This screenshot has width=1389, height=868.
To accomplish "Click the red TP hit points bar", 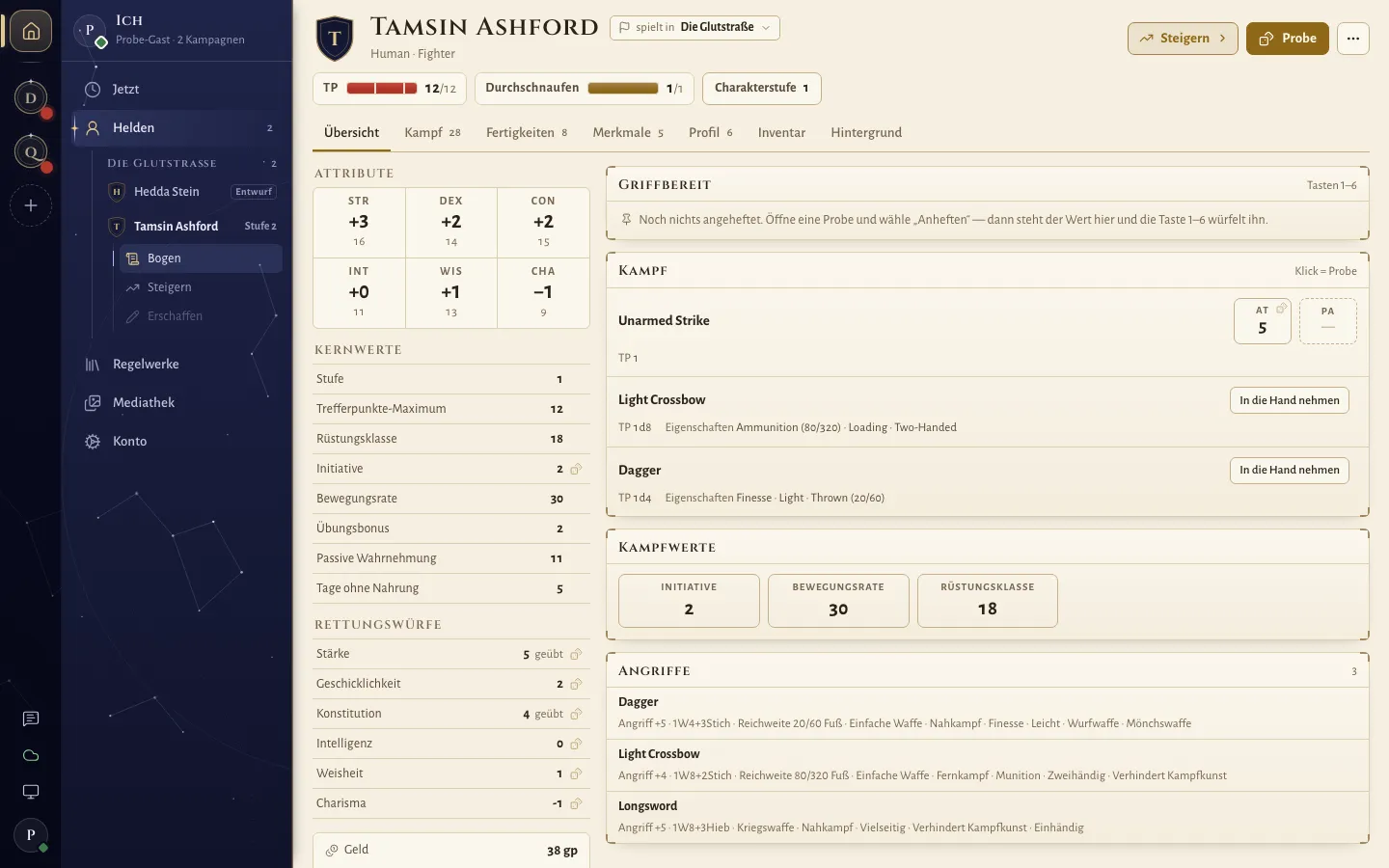I will tap(382, 88).
